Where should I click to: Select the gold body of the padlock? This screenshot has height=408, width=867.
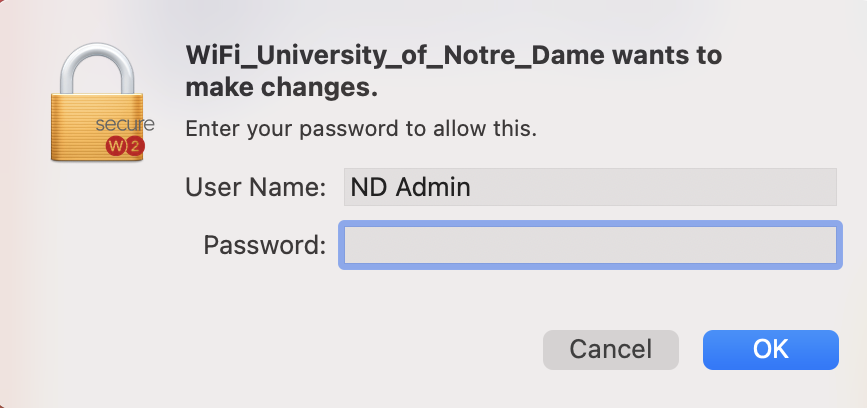coord(97,127)
